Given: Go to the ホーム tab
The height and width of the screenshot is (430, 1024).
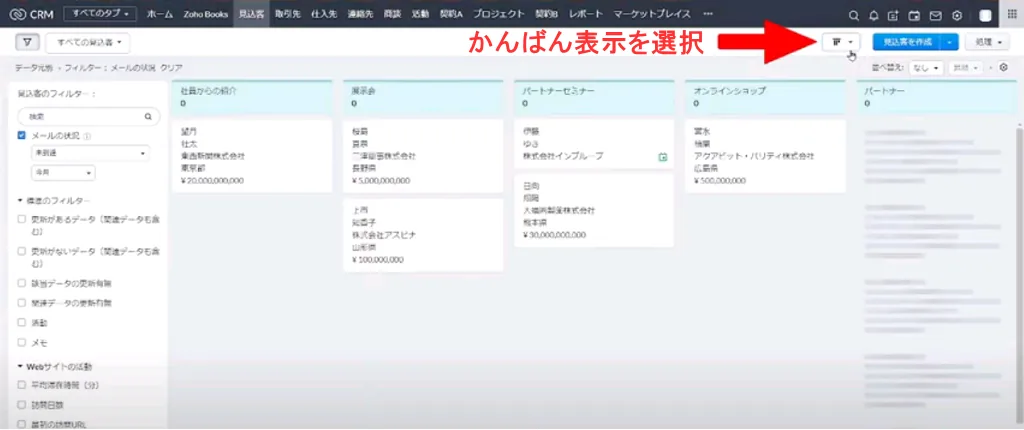Looking at the screenshot, I should [160, 14].
